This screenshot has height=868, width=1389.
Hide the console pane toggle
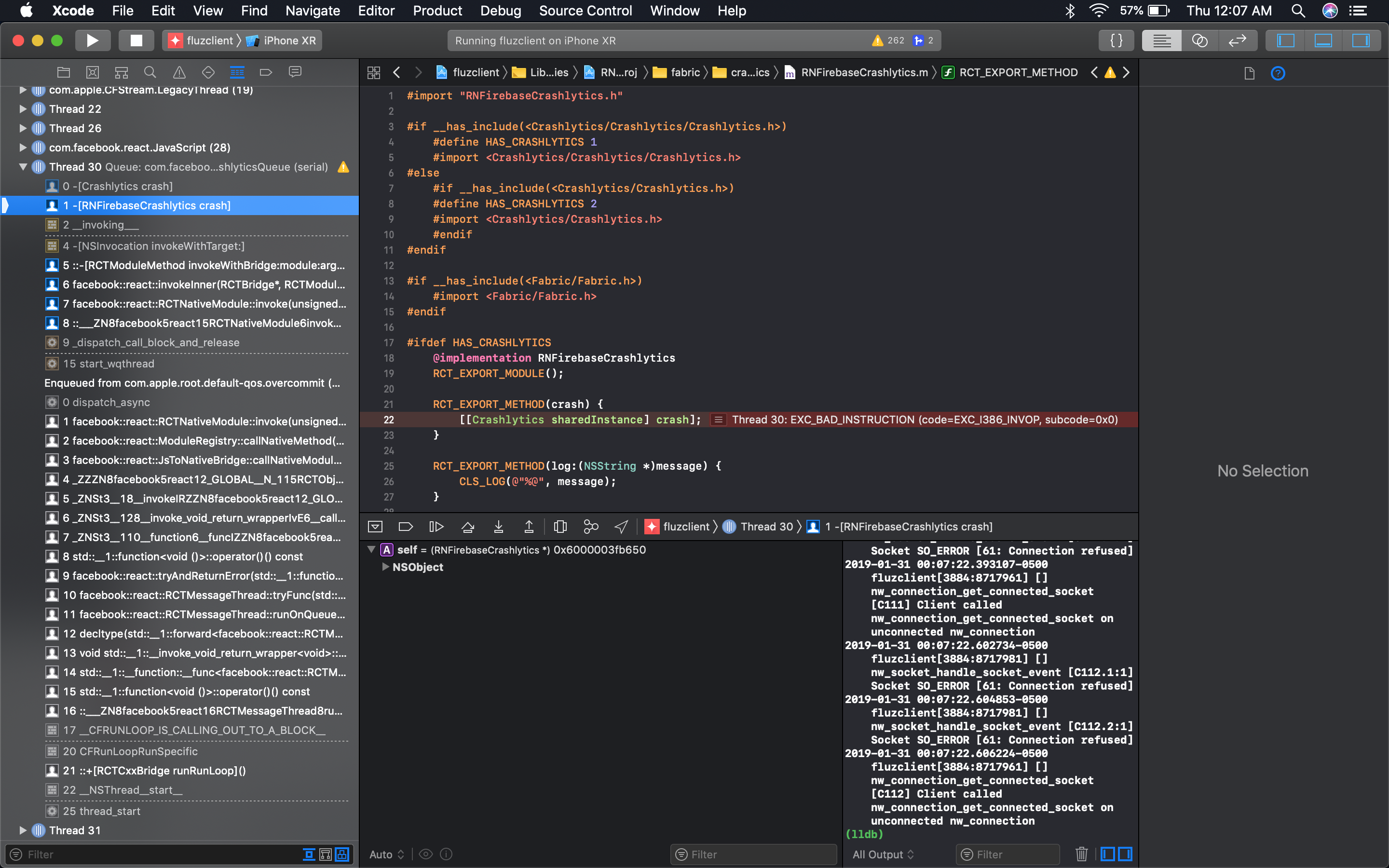[1126, 854]
